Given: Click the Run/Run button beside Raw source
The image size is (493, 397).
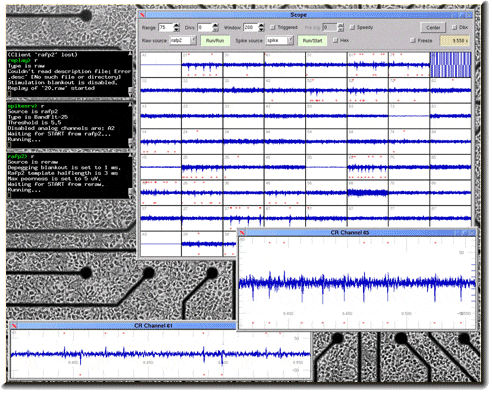Looking at the screenshot, I should [x=215, y=41].
